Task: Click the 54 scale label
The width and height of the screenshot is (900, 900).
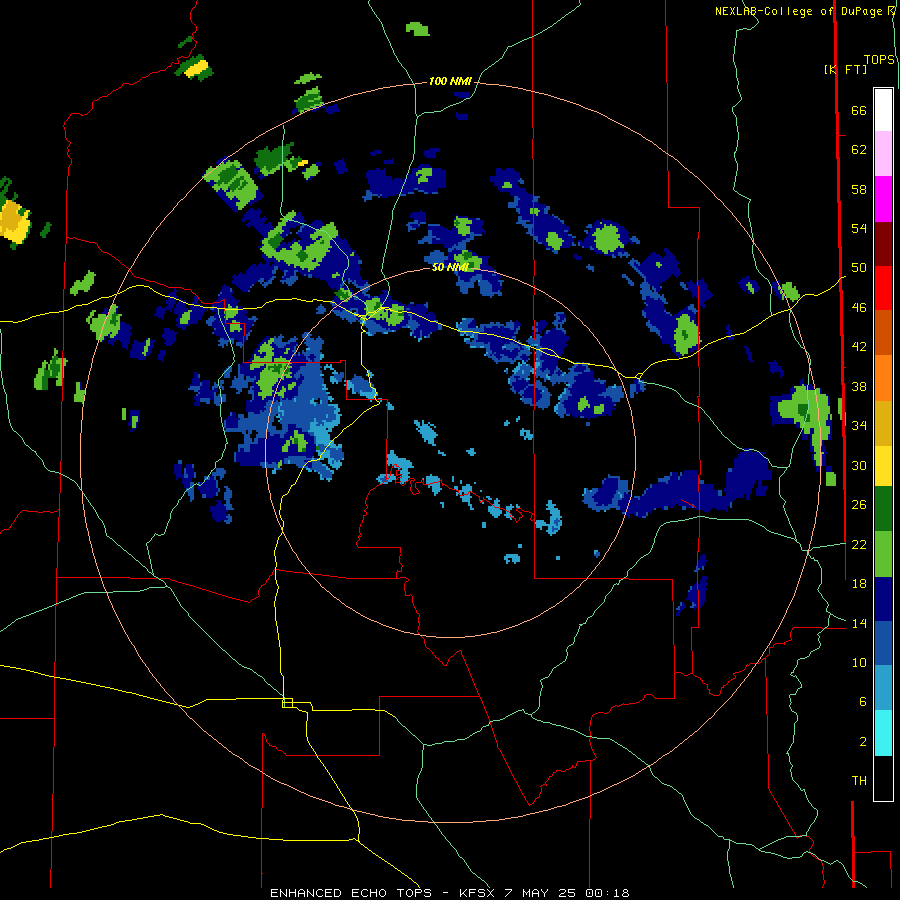Action: [x=859, y=228]
